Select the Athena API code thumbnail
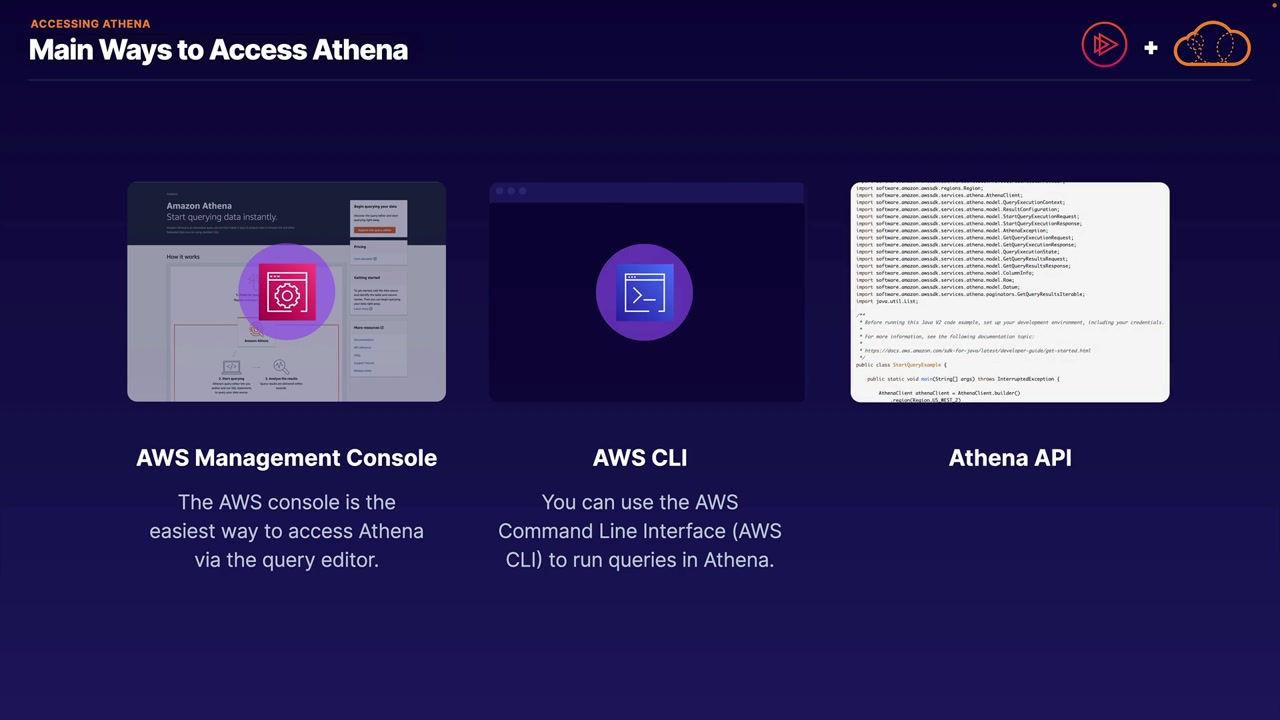The width and height of the screenshot is (1280, 720). (1009, 292)
